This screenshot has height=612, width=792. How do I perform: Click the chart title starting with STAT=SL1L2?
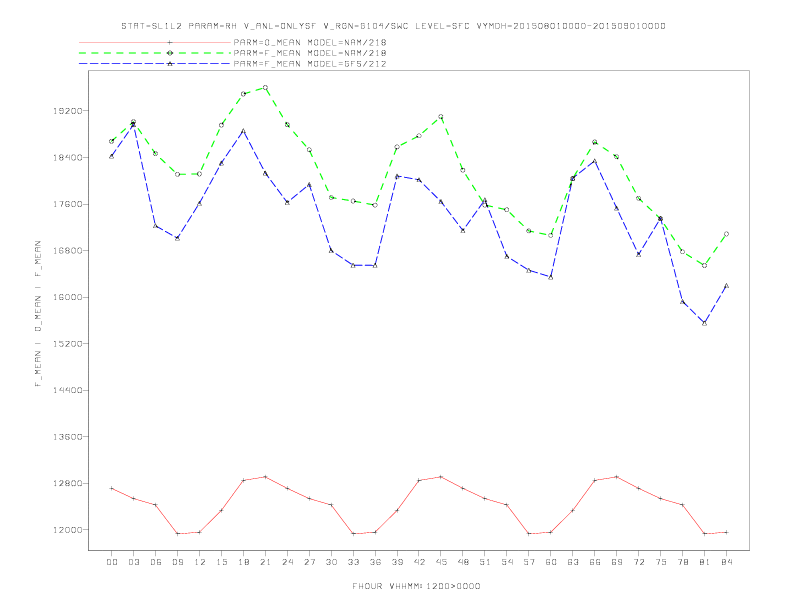393,26
